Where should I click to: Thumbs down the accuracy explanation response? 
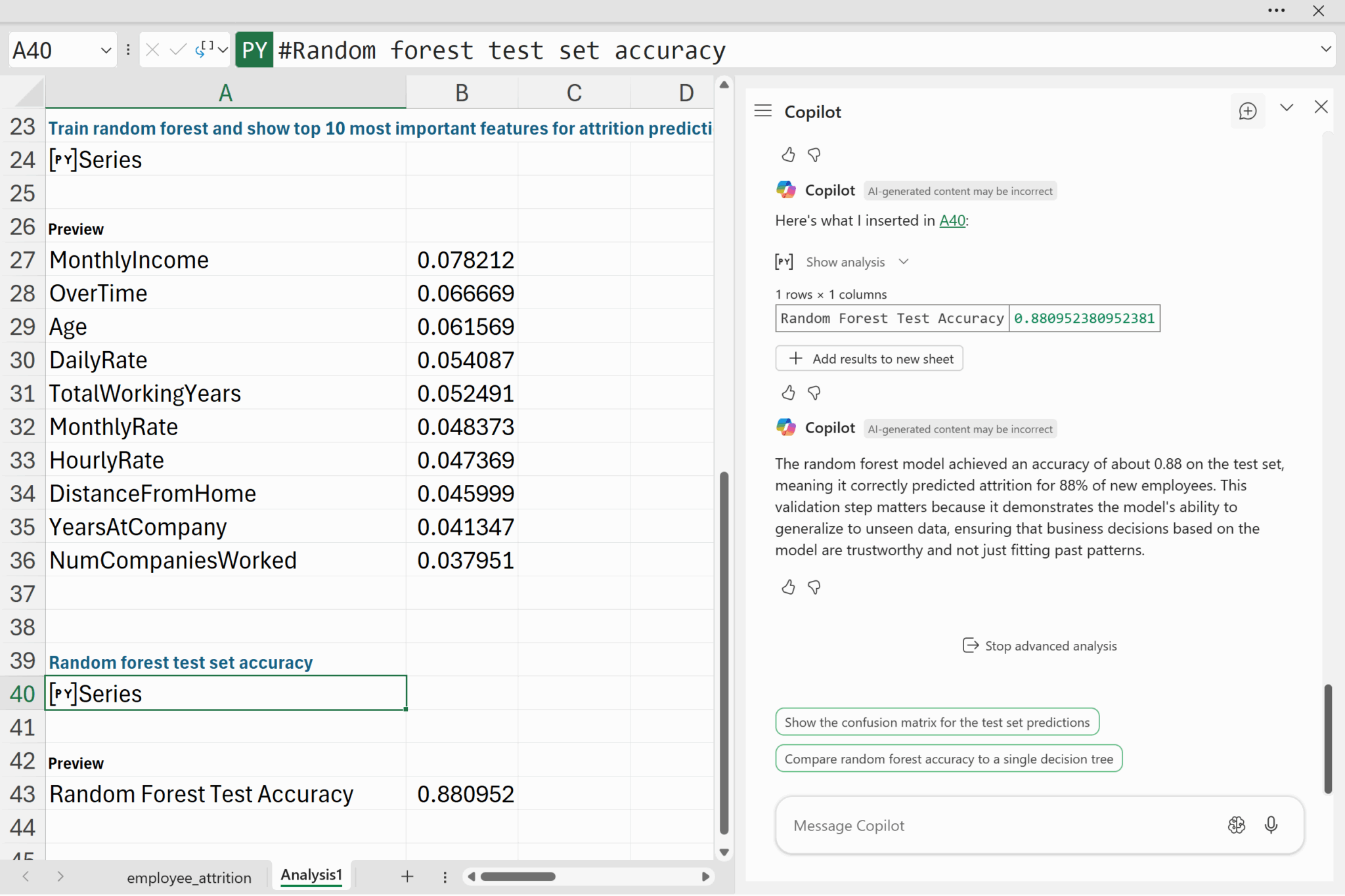[814, 587]
